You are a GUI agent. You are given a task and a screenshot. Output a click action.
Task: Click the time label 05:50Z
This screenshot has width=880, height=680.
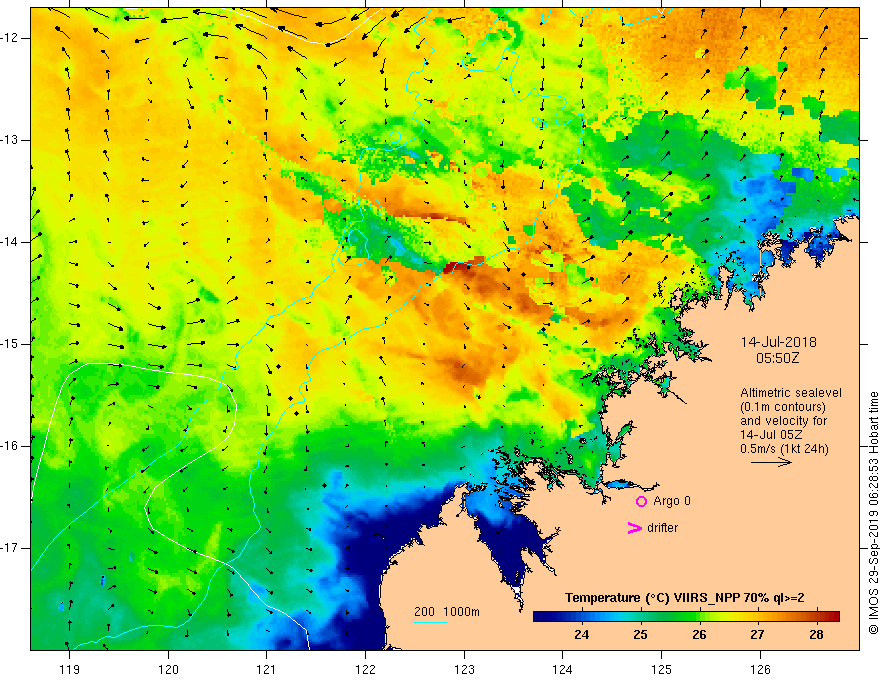(x=777, y=358)
